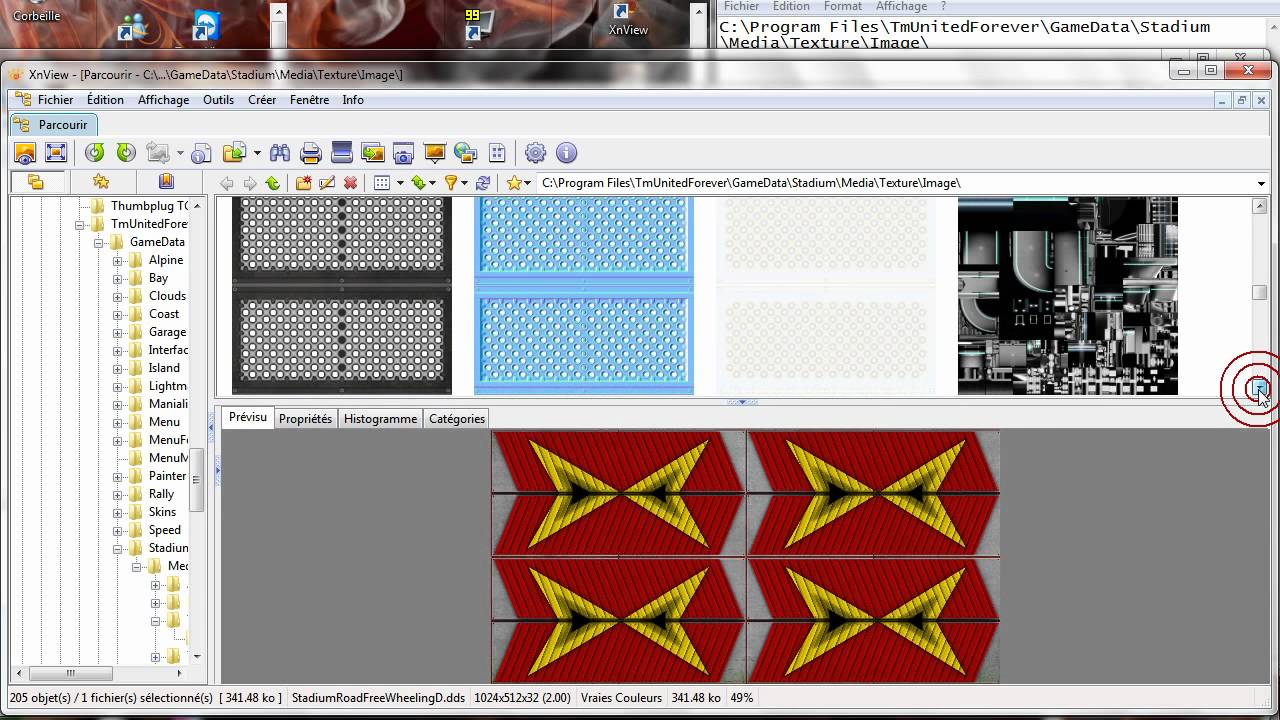Start the slideshow tool

click(x=434, y=153)
